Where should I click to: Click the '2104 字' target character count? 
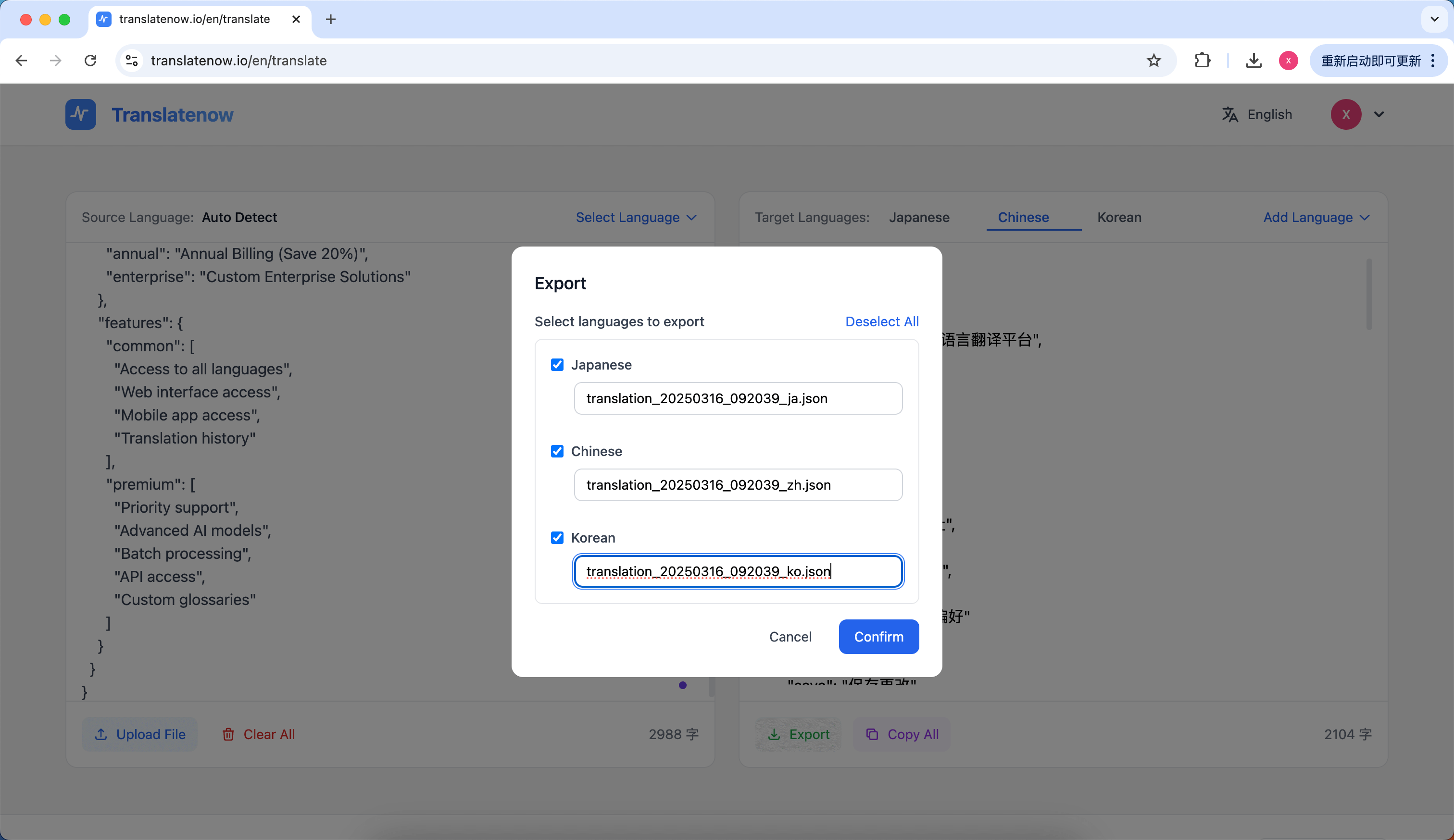pos(1348,734)
